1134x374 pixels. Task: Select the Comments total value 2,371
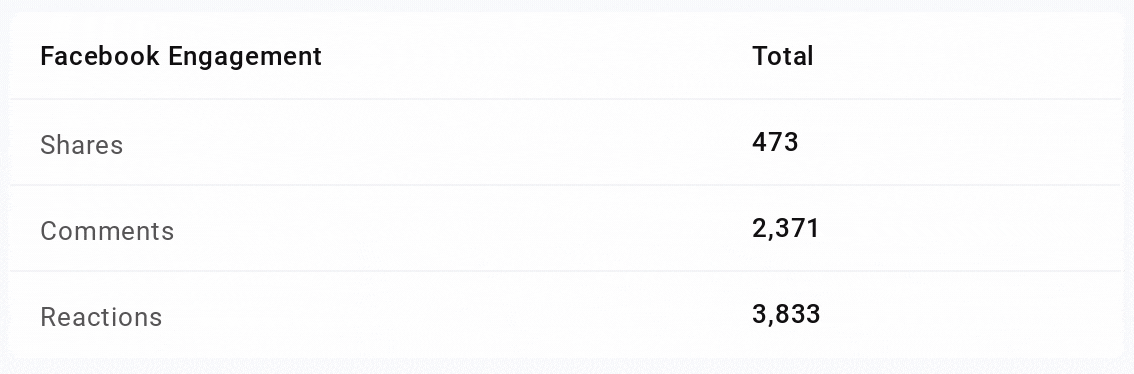pos(785,229)
